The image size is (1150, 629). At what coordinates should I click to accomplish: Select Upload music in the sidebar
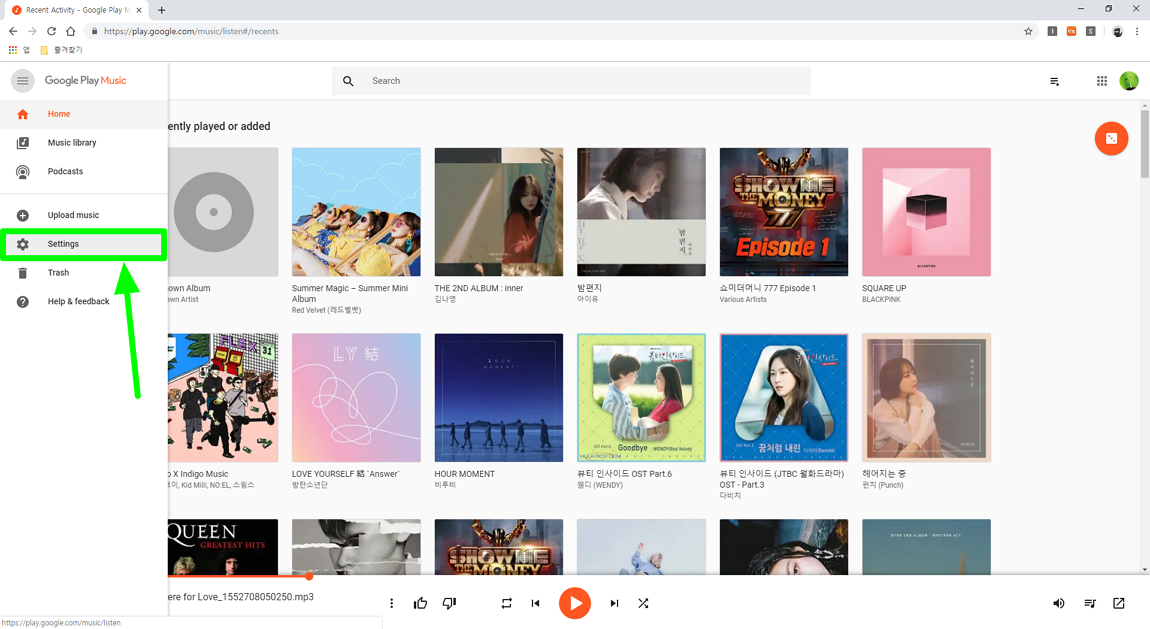click(84, 216)
